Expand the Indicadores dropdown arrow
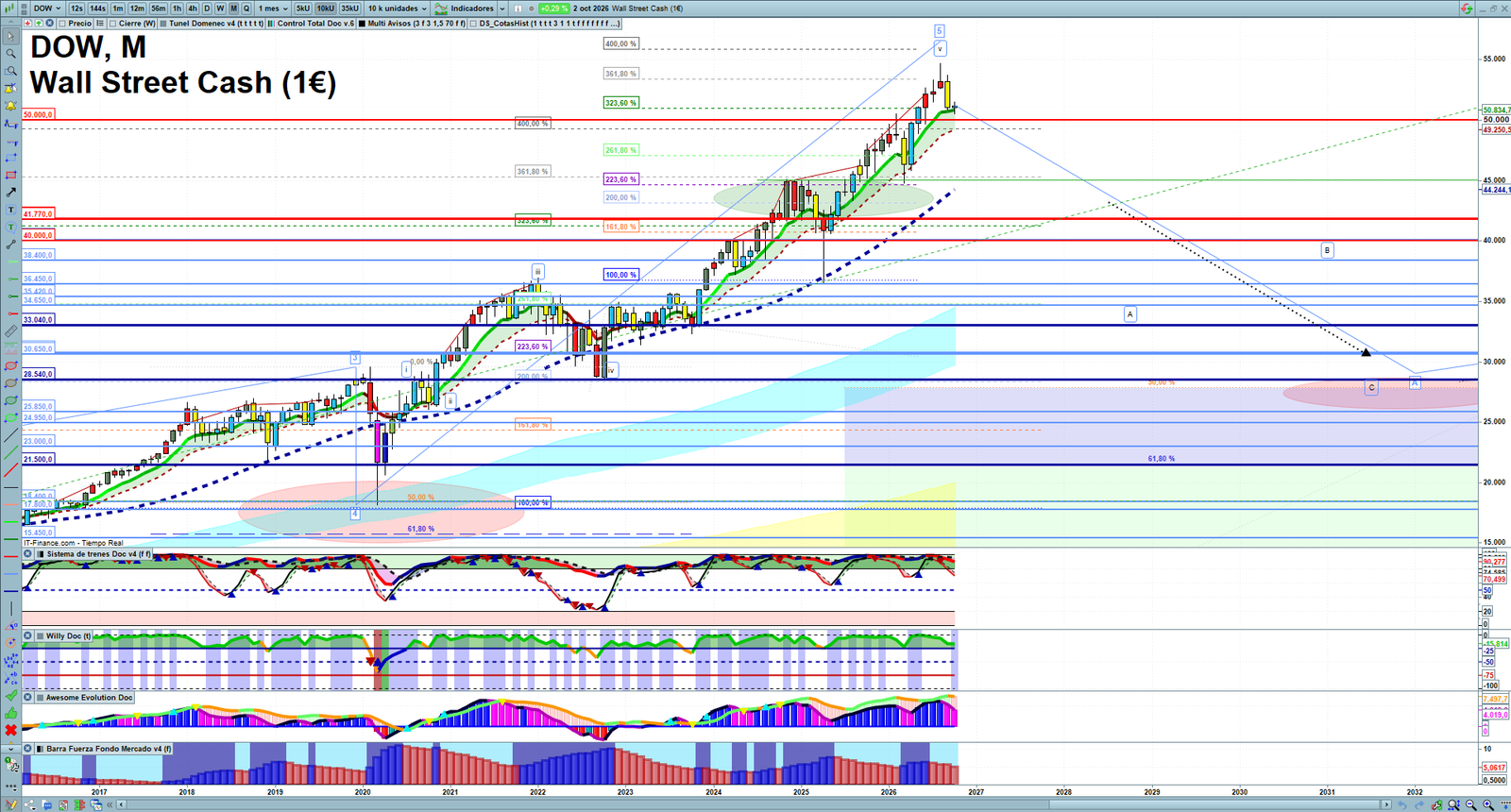This screenshot has height=812, width=1511. pyautogui.click(x=502, y=8)
